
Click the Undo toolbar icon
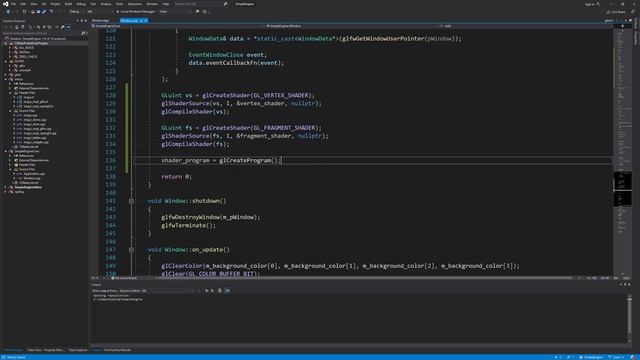(x=51, y=11)
